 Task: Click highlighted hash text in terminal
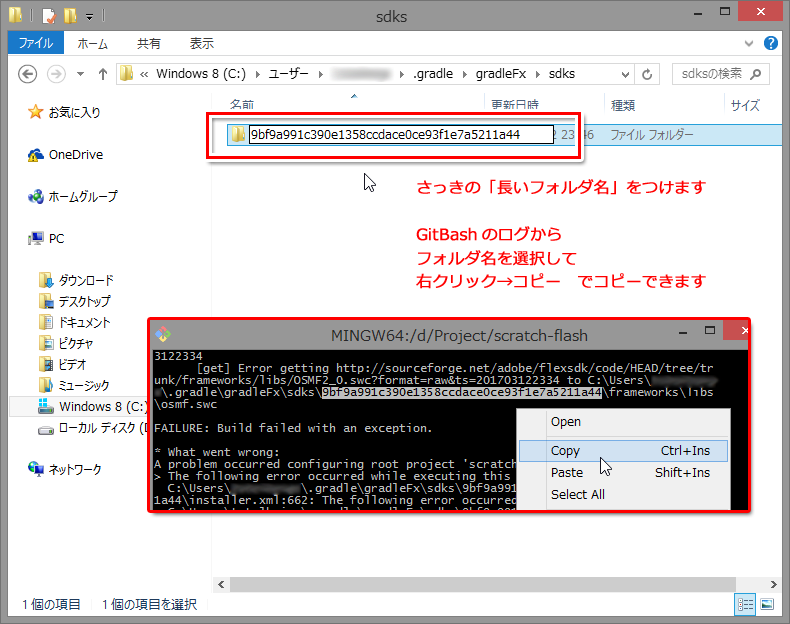462,392
